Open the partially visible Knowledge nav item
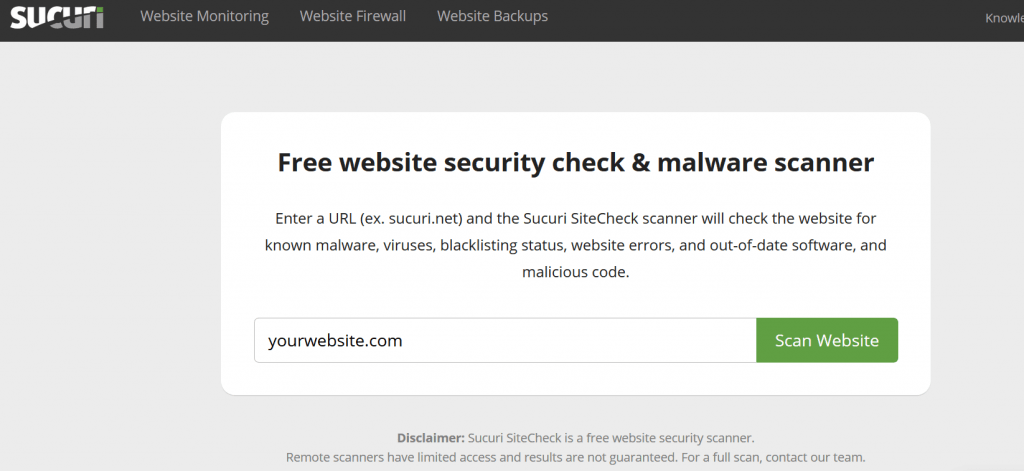This screenshot has width=1024, height=471. pos(1003,17)
